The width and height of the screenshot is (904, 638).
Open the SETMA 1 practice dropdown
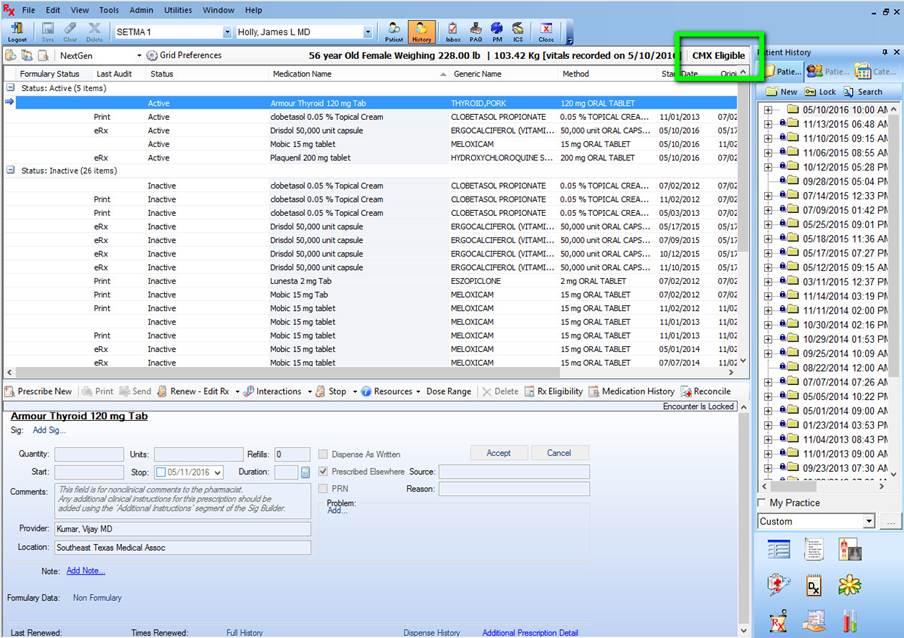click(227, 32)
